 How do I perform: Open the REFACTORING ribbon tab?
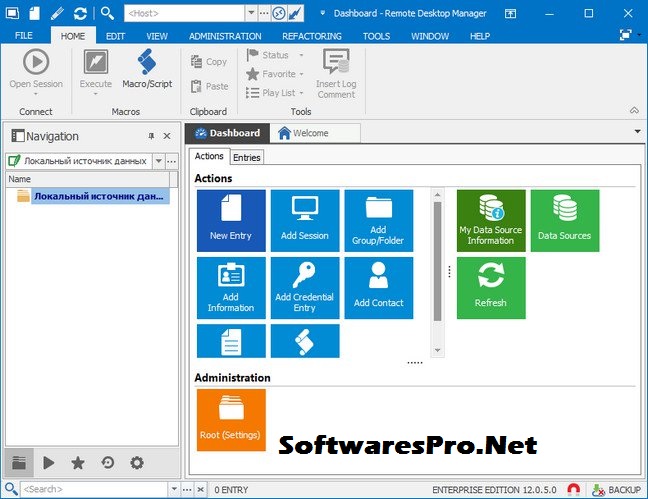312,36
